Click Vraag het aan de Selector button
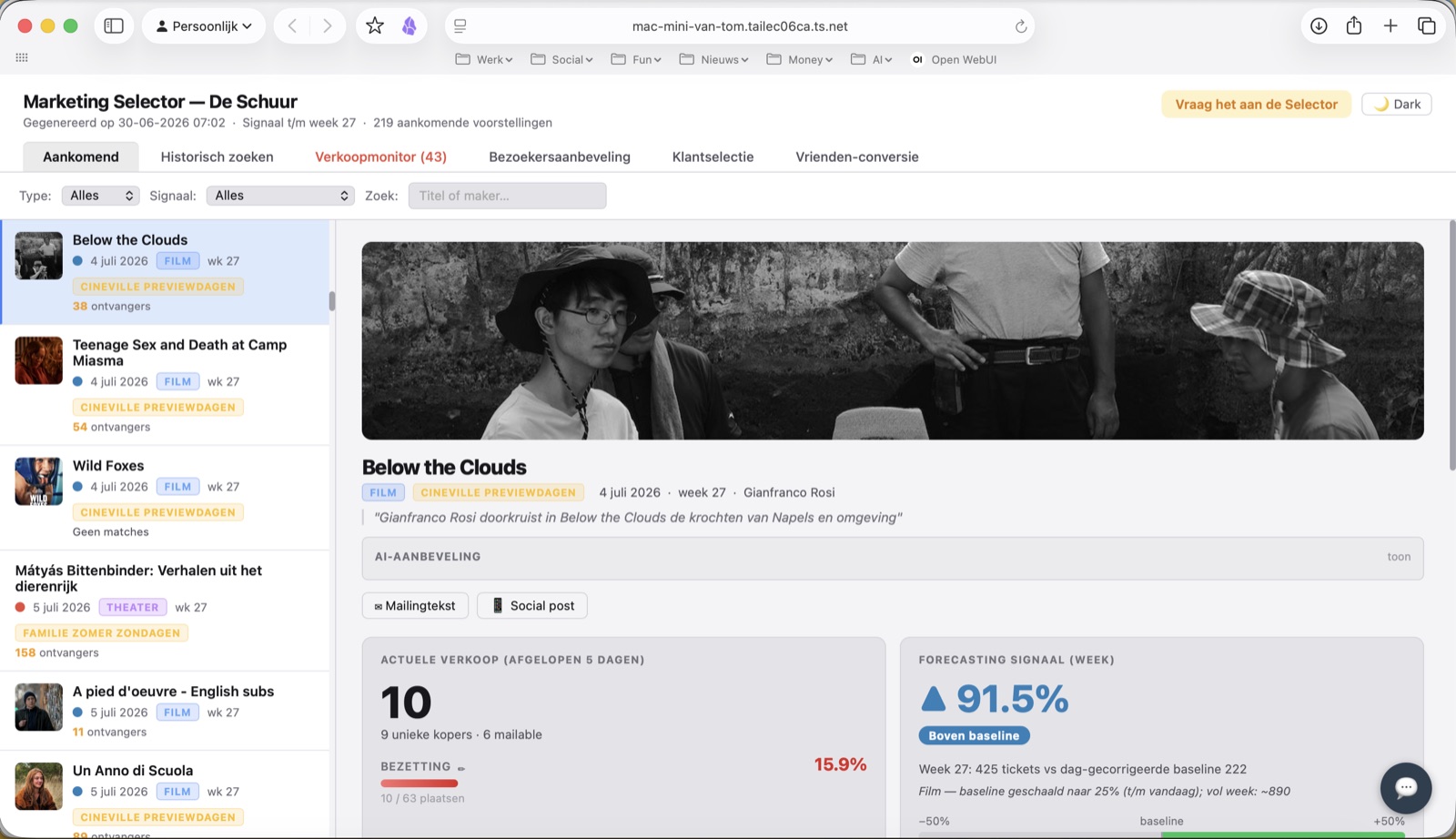 coord(1256,104)
